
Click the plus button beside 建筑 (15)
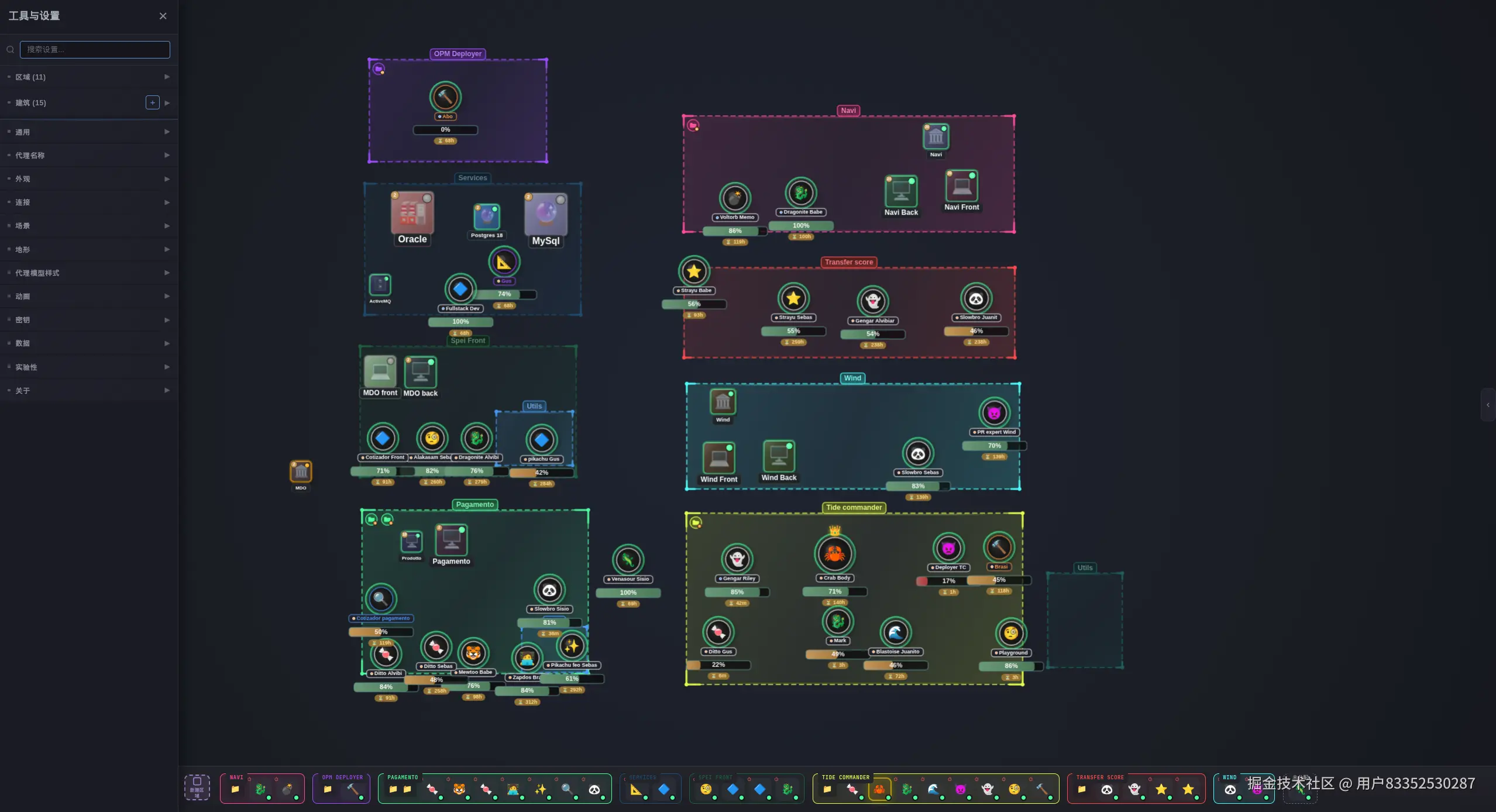click(152, 103)
